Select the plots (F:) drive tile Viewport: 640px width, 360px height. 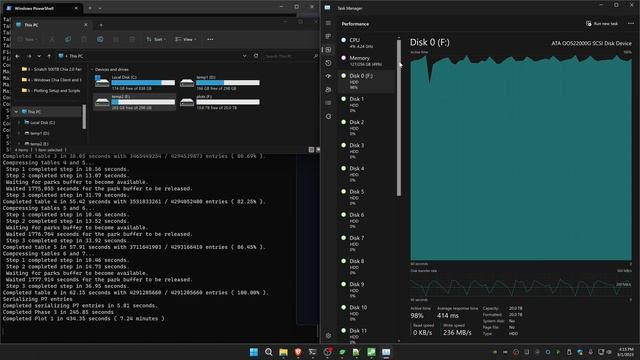pyautogui.click(x=220, y=102)
